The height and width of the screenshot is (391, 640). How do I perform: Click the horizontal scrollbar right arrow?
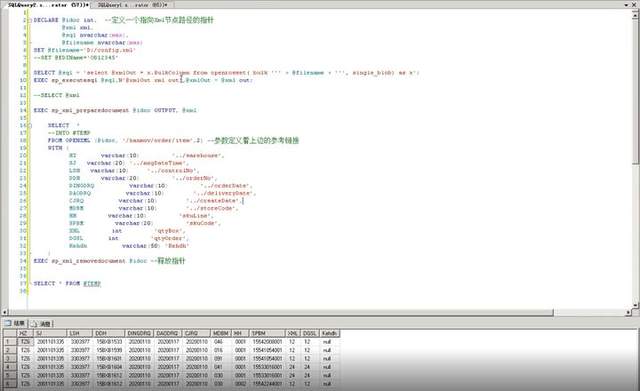[629, 312]
